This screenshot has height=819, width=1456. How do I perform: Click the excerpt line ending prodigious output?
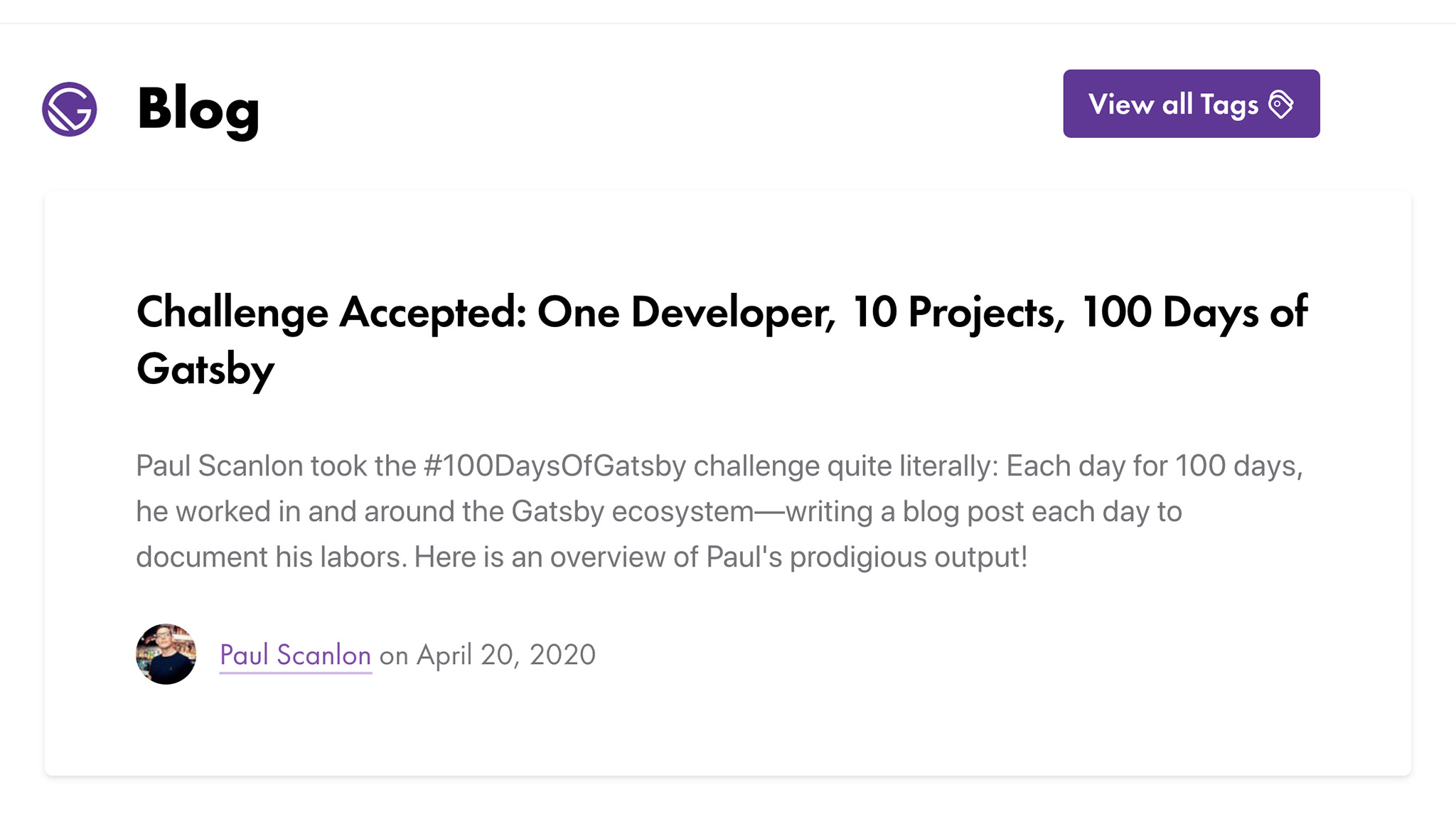[582, 557]
